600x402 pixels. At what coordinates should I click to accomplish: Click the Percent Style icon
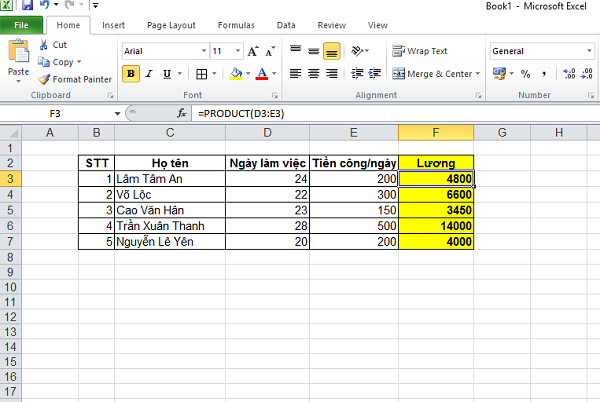click(526, 73)
